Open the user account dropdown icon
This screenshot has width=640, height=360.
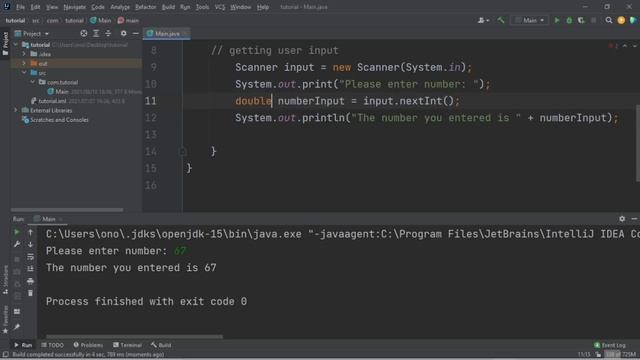483,20
